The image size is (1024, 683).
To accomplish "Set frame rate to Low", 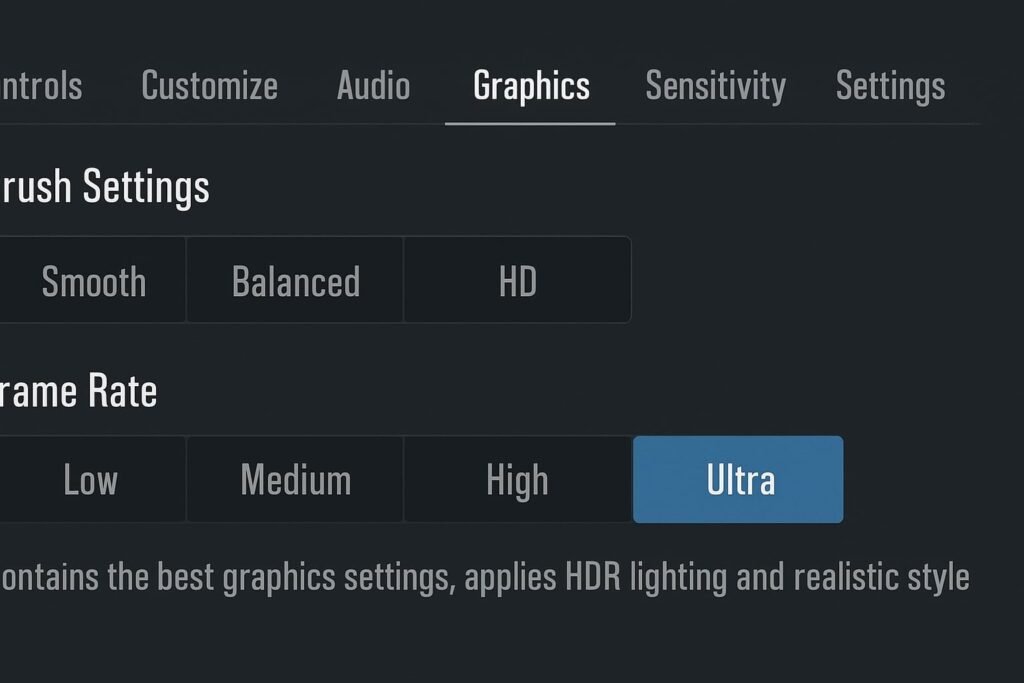I will coord(90,479).
